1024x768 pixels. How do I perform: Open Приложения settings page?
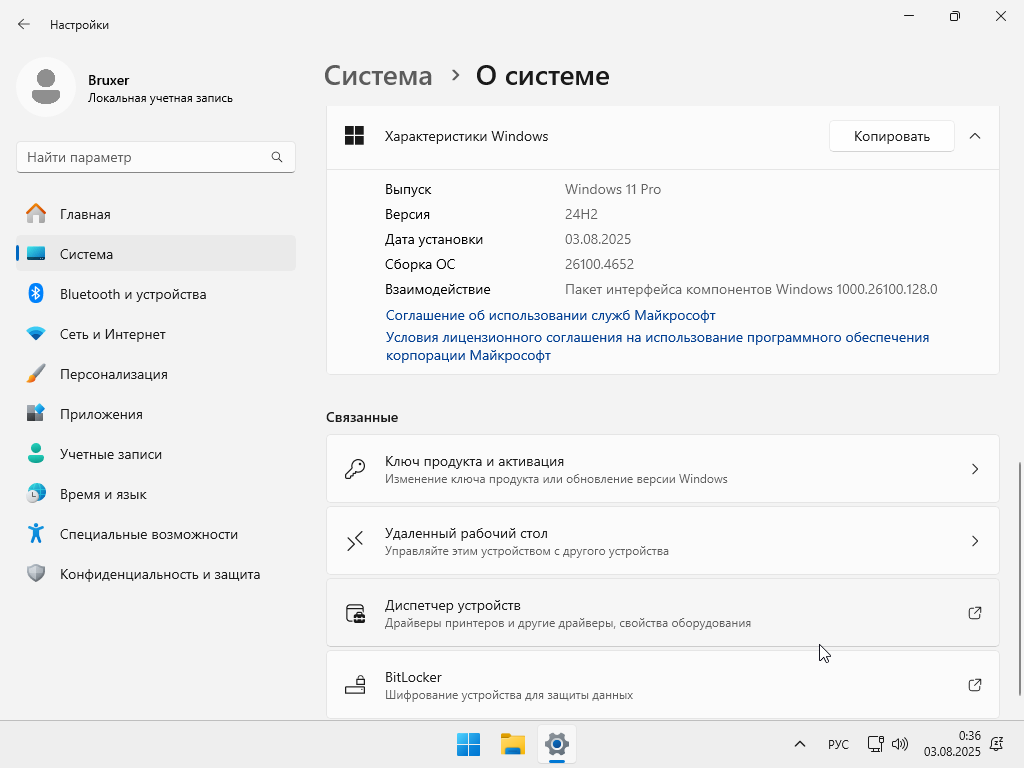point(156,413)
